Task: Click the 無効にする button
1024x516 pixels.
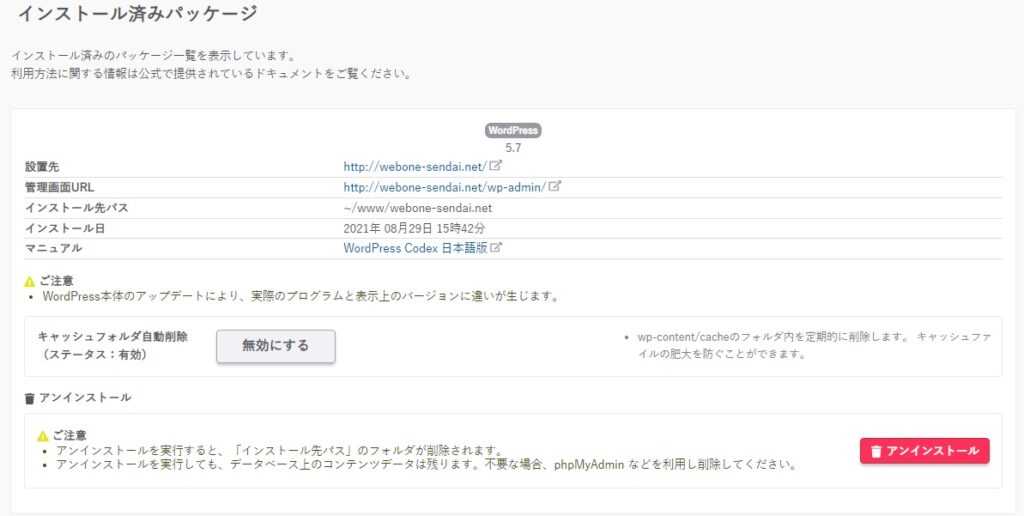Action: pos(276,346)
